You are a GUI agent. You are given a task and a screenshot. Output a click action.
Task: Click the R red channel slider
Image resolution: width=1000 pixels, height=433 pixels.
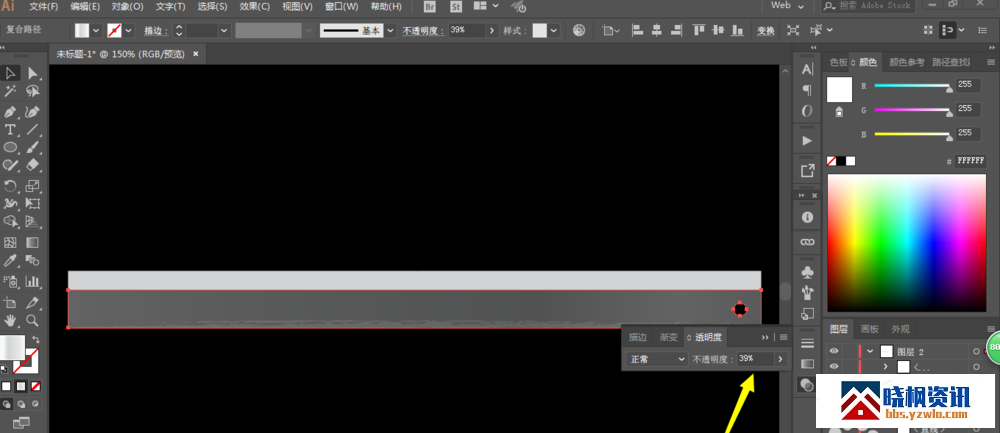911,86
